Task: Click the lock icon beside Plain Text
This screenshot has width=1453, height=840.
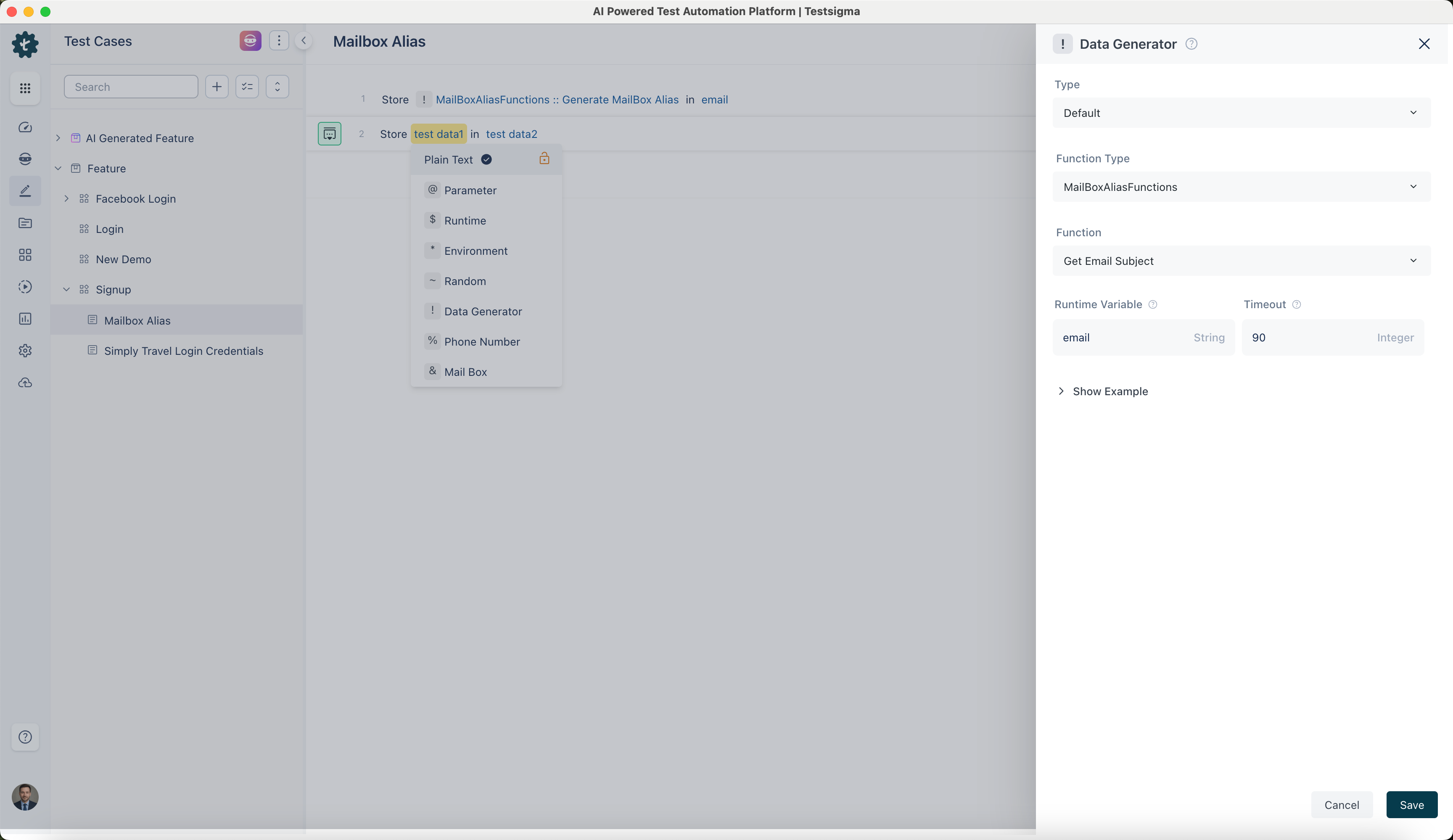Action: coord(544,158)
